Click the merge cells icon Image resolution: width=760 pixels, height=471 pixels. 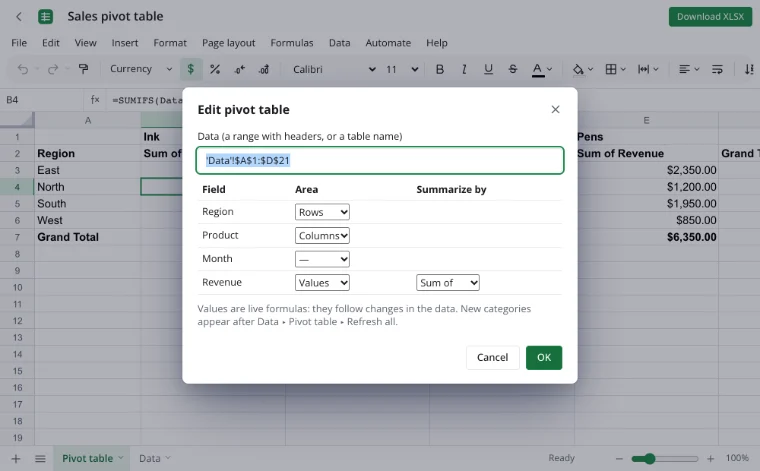[643, 69]
